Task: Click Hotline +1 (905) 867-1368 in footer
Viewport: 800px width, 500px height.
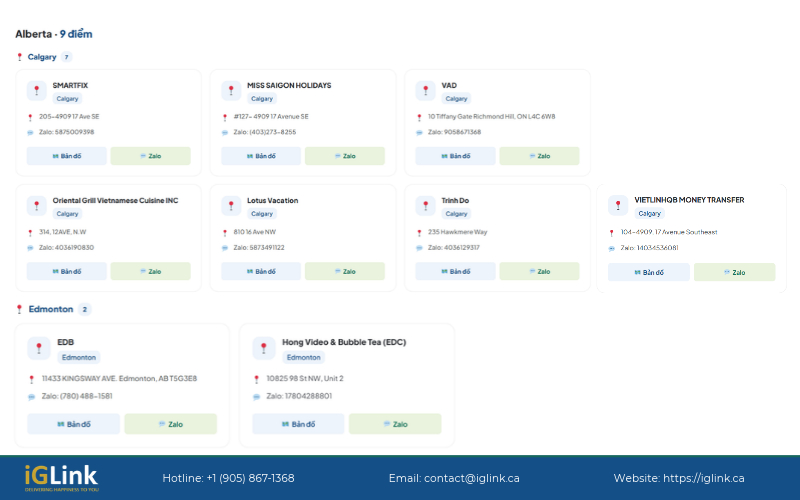Action: coord(228,478)
